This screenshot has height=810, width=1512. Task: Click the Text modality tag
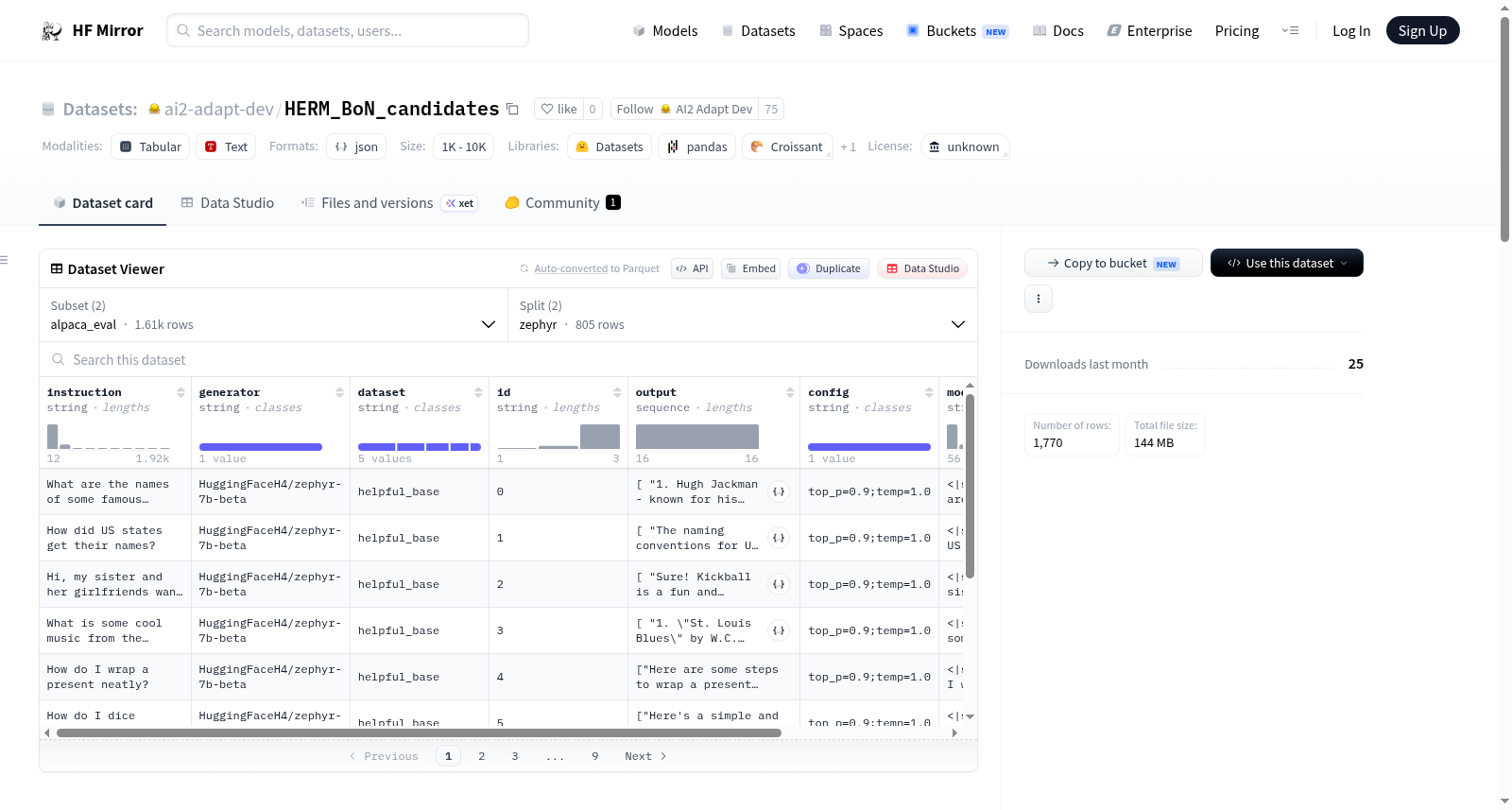226,146
